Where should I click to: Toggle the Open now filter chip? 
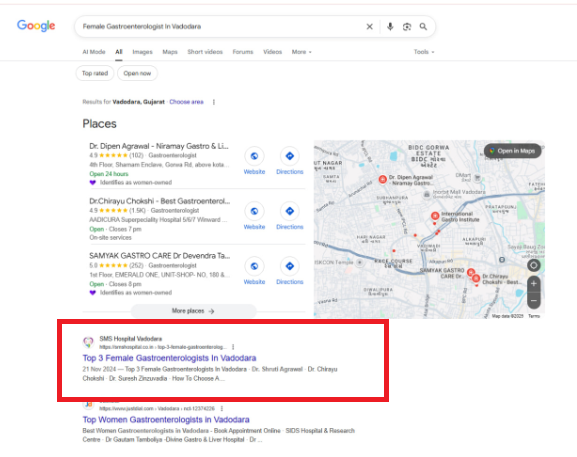137,73
